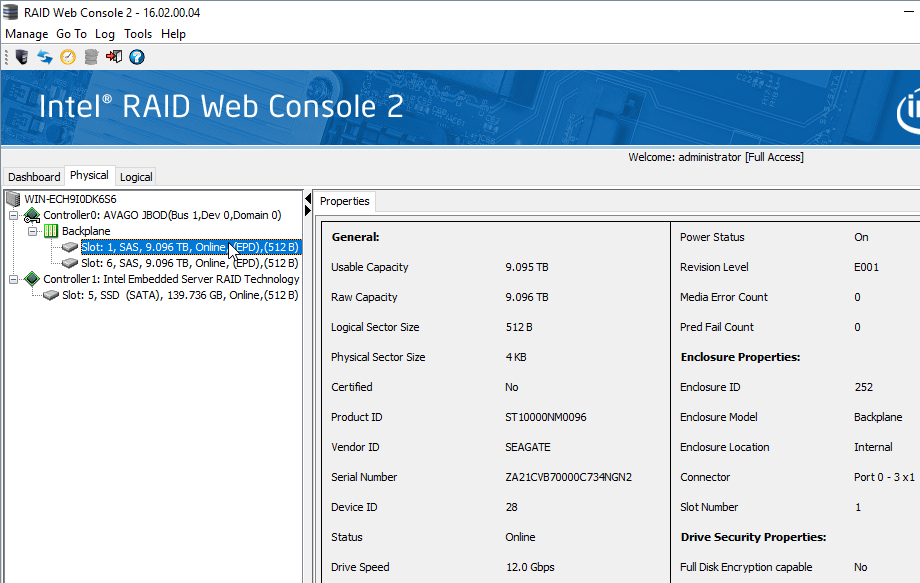Click the Drive Security Properties: heading
The width and height of the screenshot is (920, 583).
click(753, 537)
